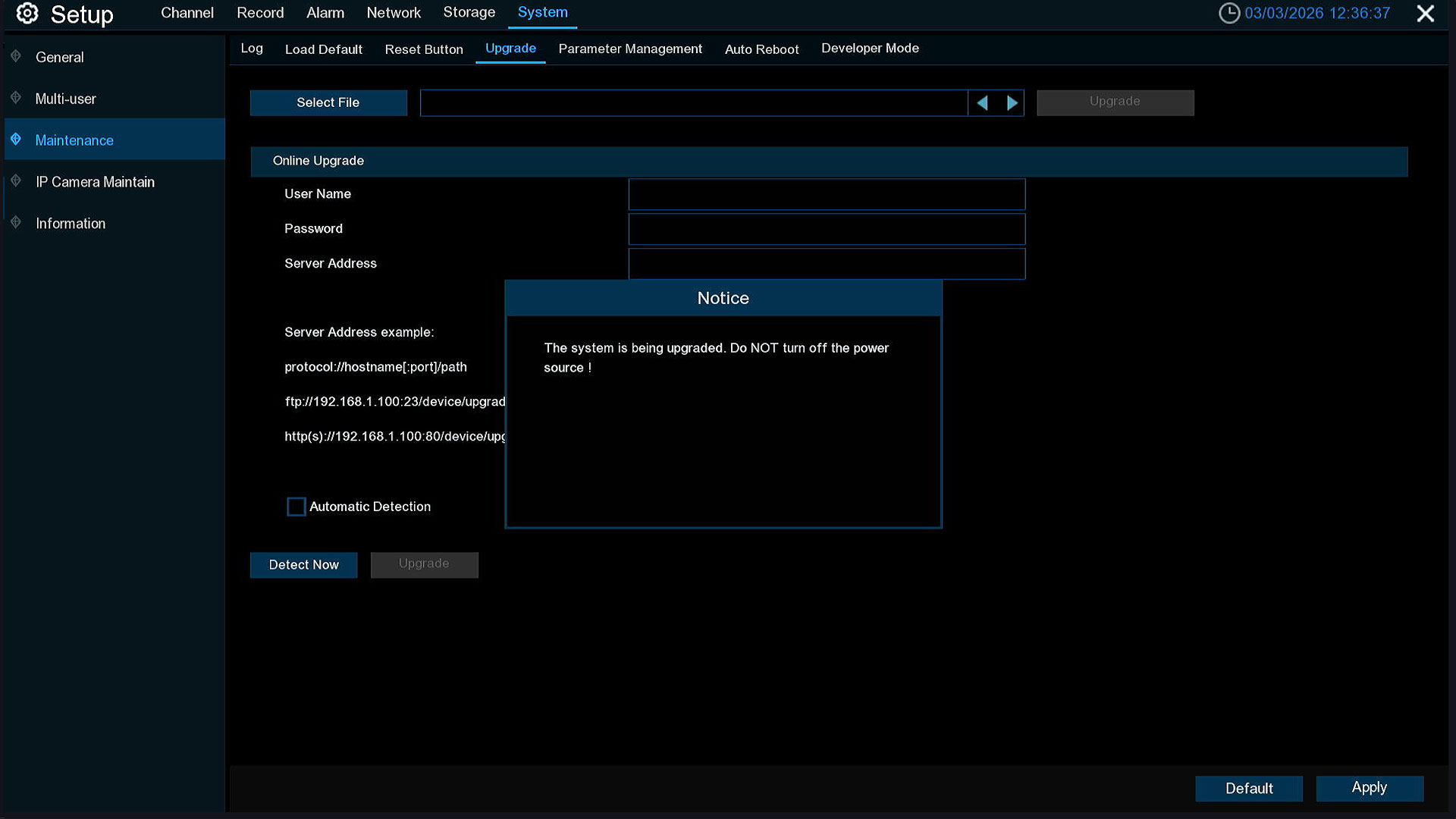Click the Setup gear icon
Image resolution: width=1456 pixels, height=819 pixels.
pyautogui.click(x=27, y=13)
